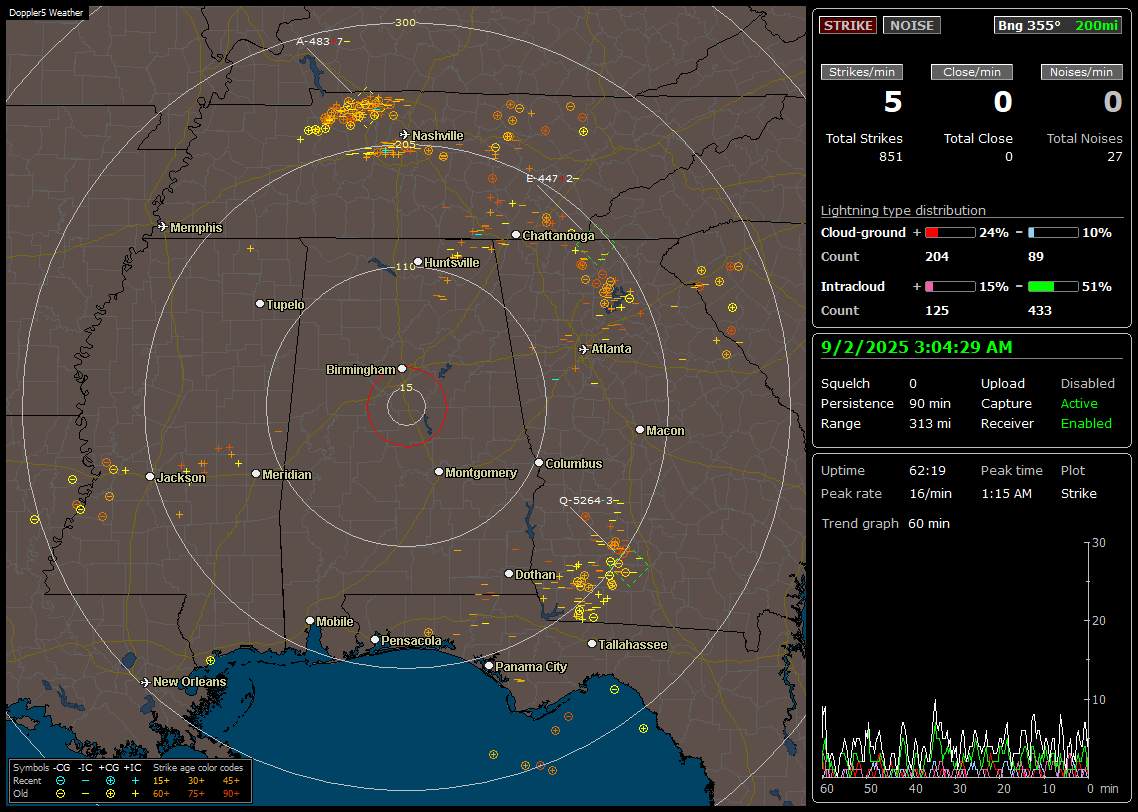Click the Cloud-ground count 204

937,257
